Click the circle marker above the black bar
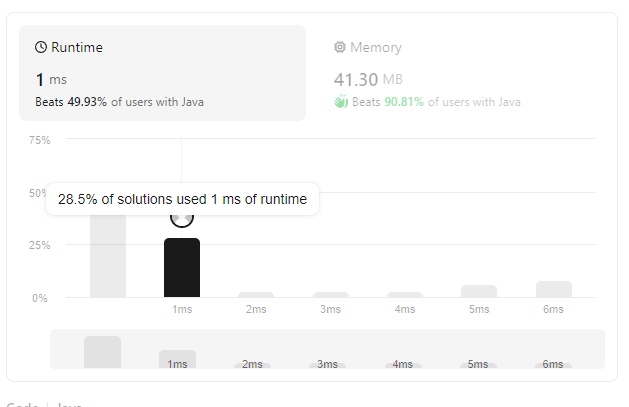Viewport: 629px width, 407px height. 182,217
